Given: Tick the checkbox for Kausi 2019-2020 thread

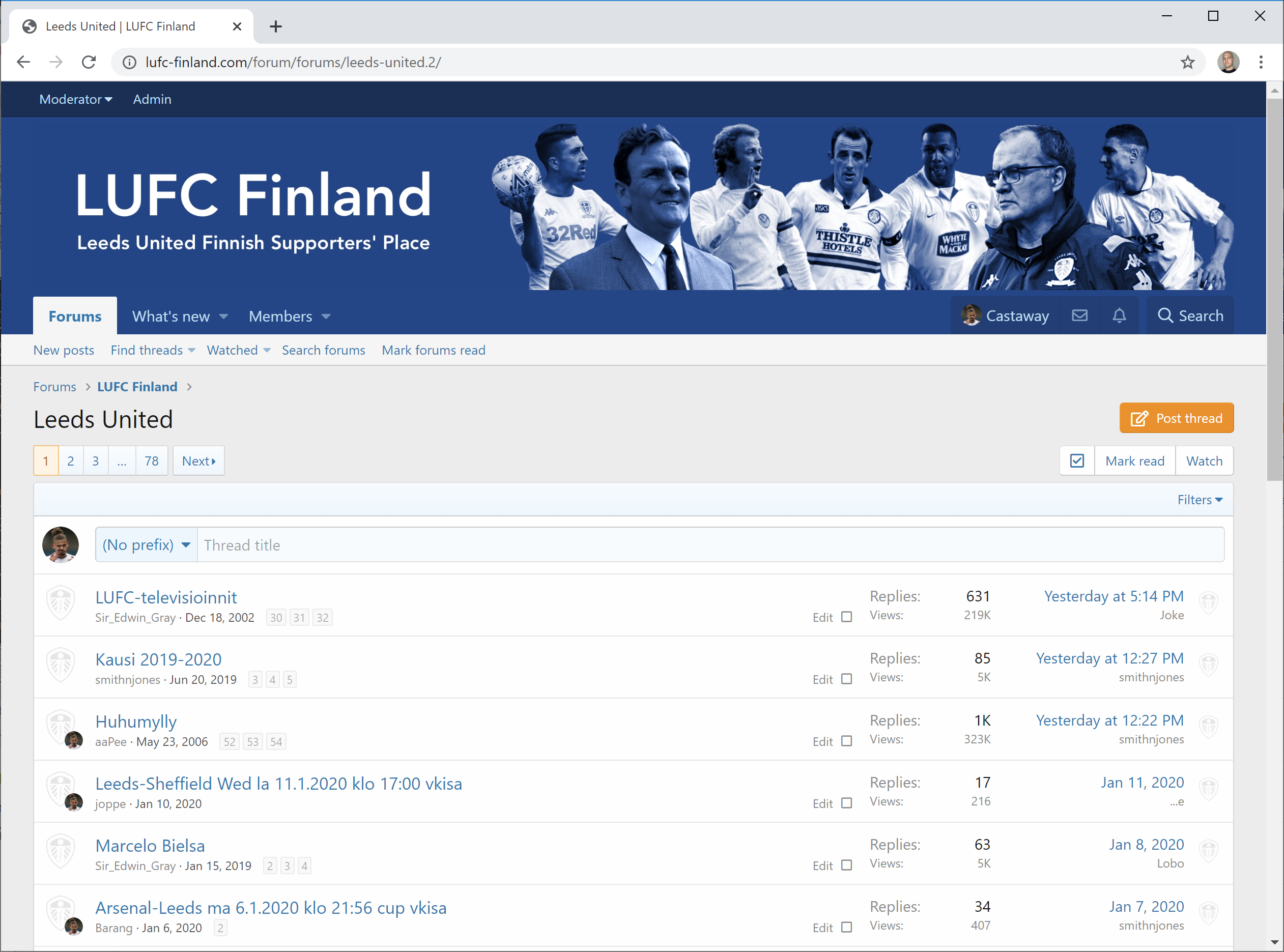Looking at the screenshot, I should coord(846,679).
